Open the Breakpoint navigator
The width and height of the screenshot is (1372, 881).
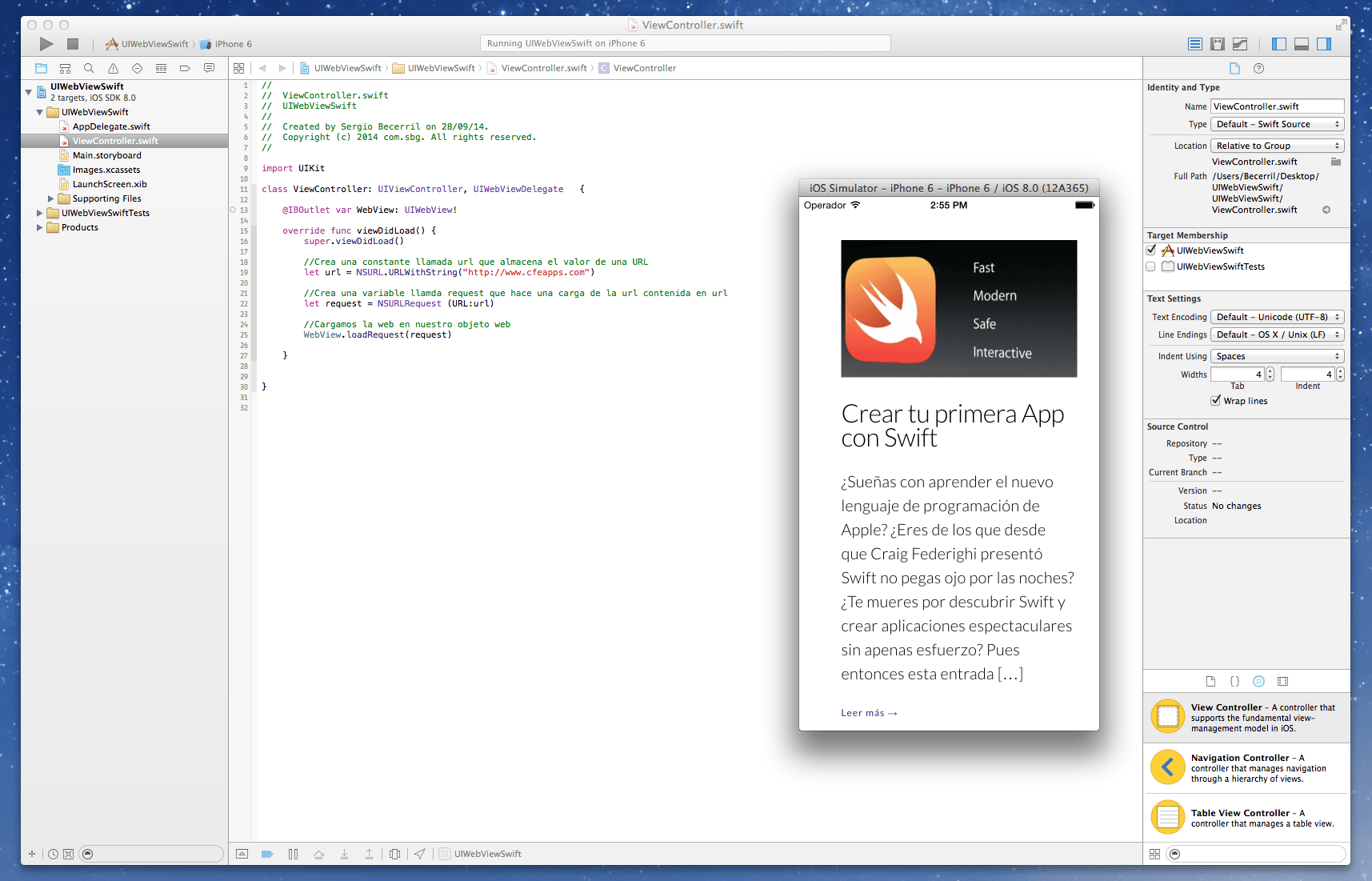tap(185, 68)
